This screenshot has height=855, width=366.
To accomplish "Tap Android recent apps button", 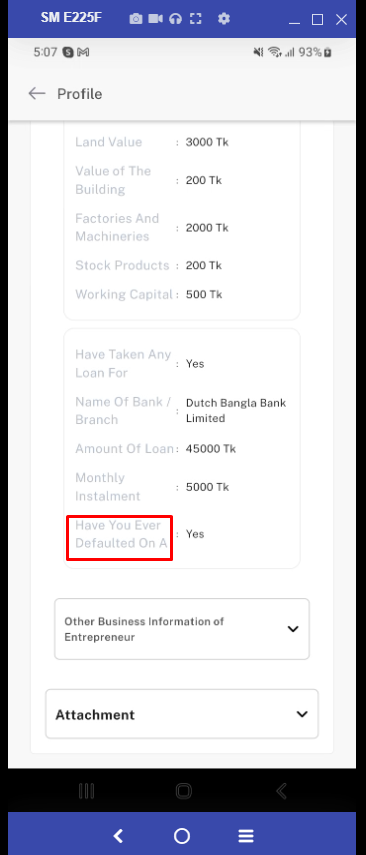I will tap(86, 791).
